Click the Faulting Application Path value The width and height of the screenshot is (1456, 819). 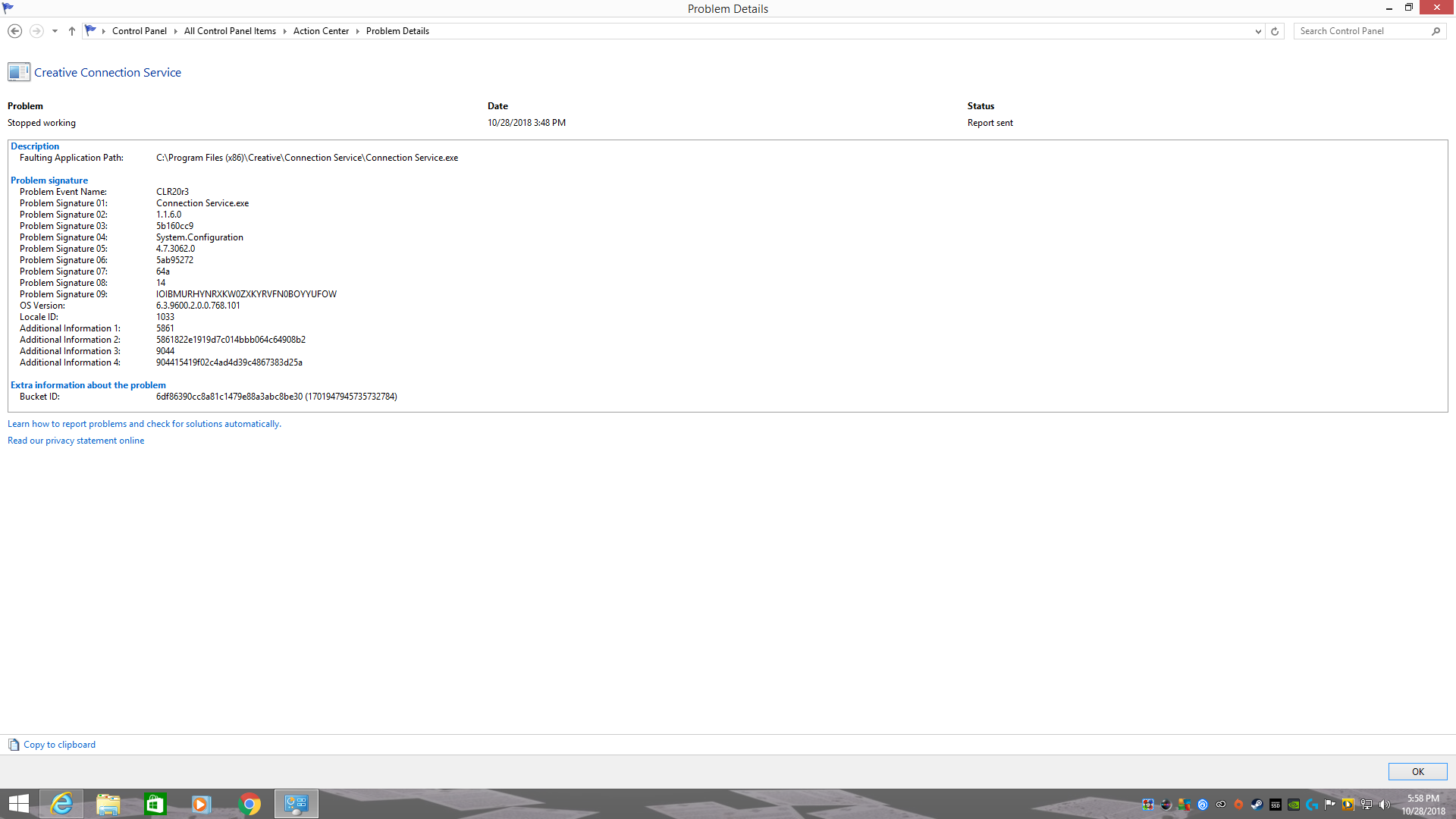pyautogui.click(x=307, y=158)
